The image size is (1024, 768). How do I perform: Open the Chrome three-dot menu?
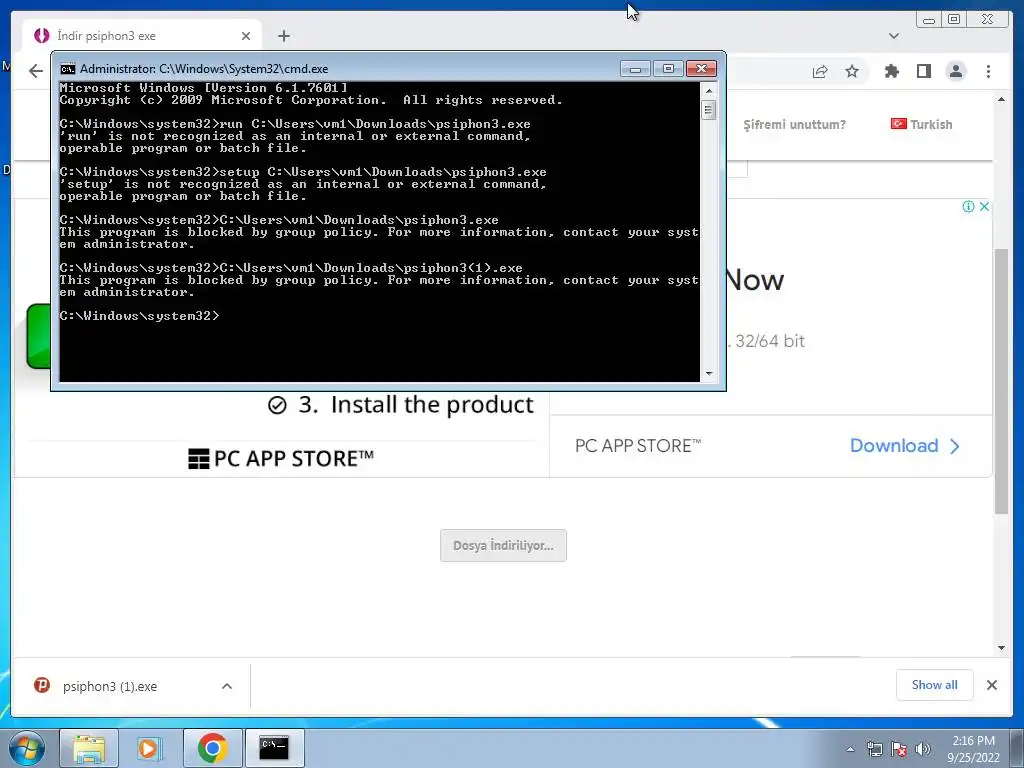988,71
